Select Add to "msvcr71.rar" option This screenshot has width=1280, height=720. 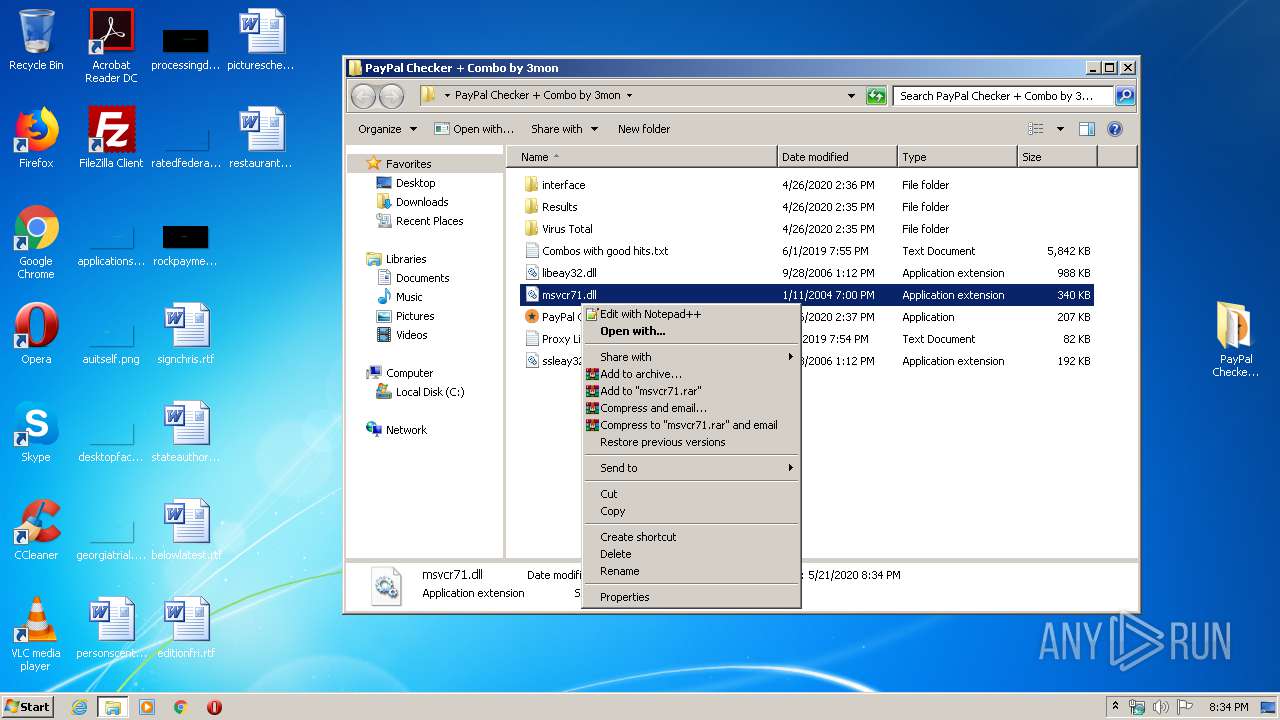691,391
